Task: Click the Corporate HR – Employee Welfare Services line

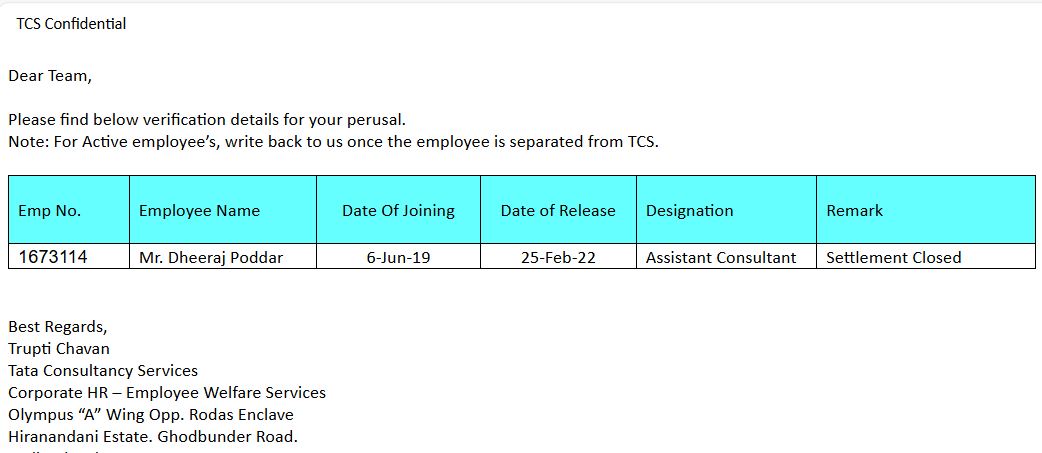Action: click(x=167, y=393)
